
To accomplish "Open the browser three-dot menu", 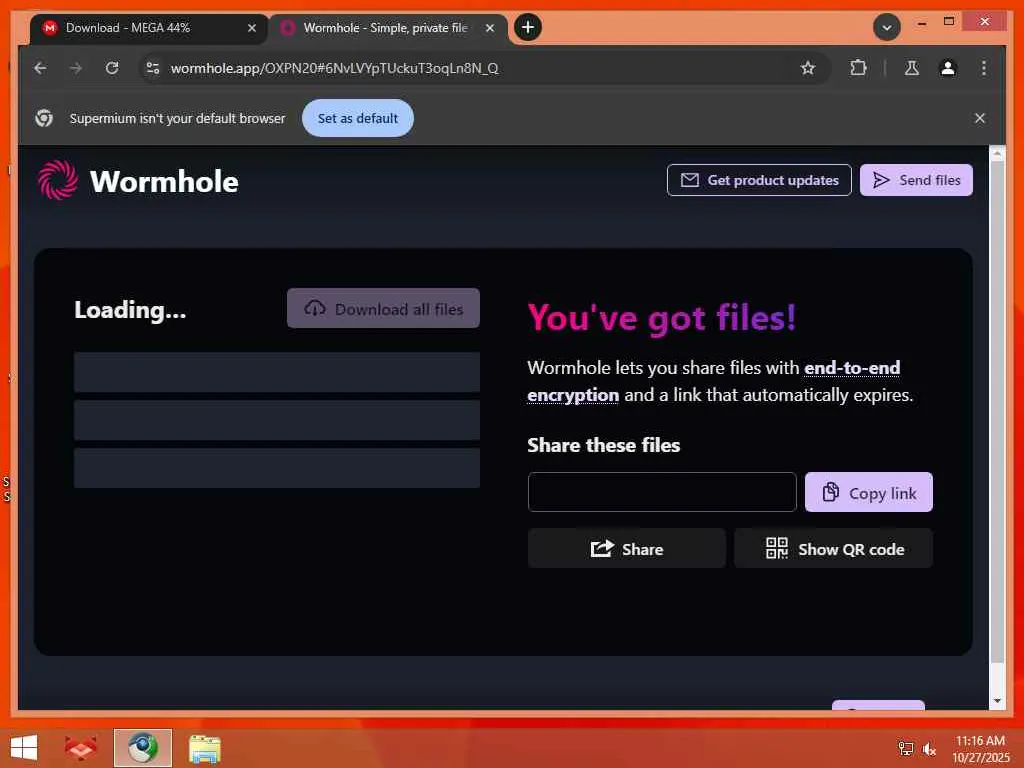I will pyautogui.click(x=984, y=68).
